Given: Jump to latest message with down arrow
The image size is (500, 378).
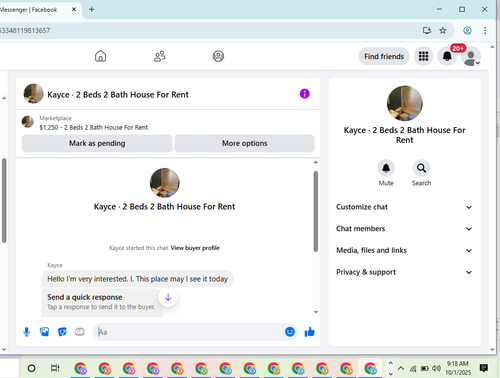Looking at the screenshot, I should [168, 297].
